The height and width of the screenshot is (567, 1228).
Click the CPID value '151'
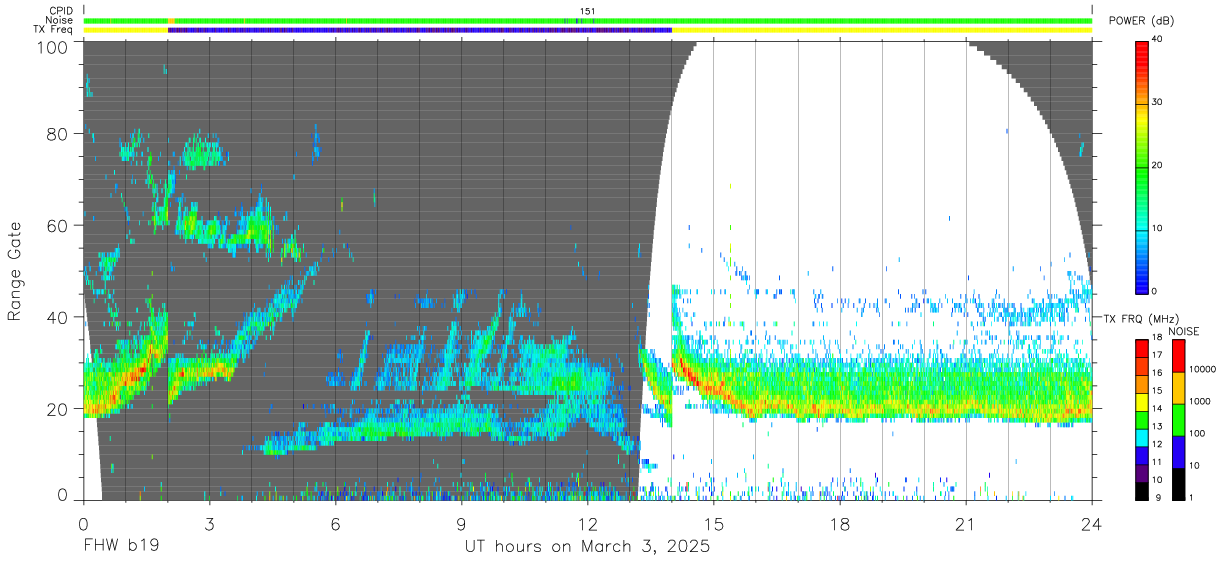588,11
